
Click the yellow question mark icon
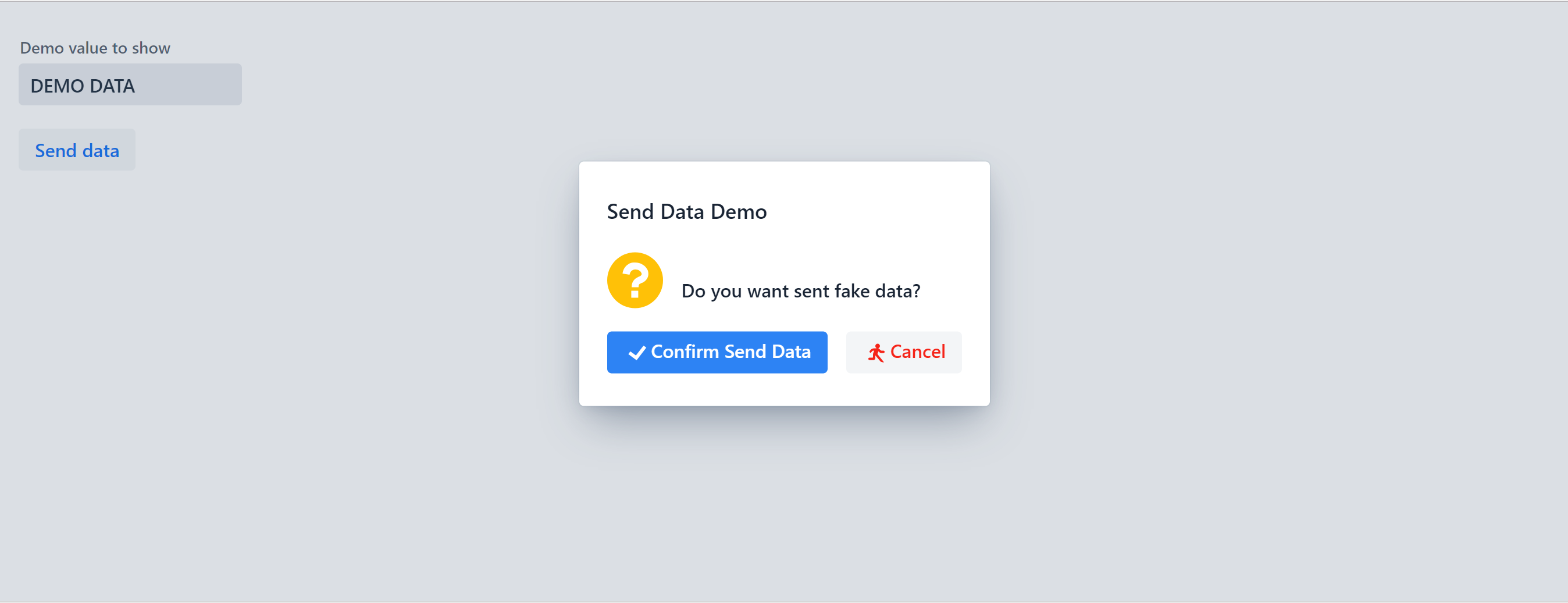click(635, 280)
